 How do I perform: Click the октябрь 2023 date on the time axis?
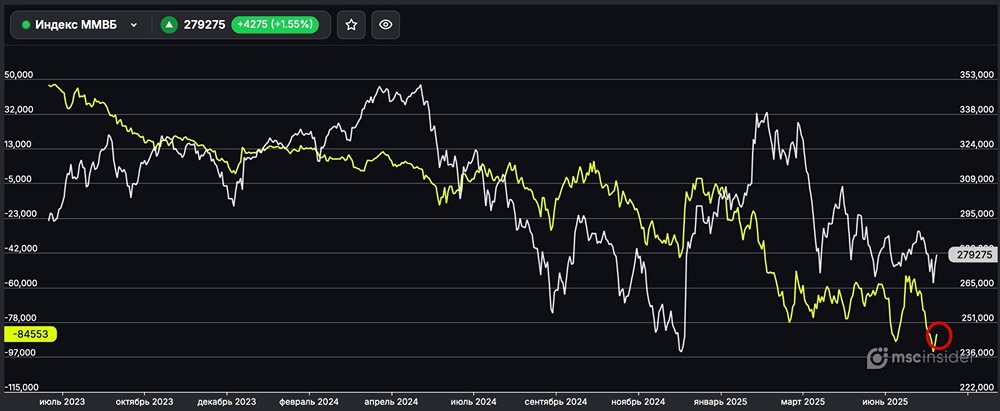click(145, 403)
